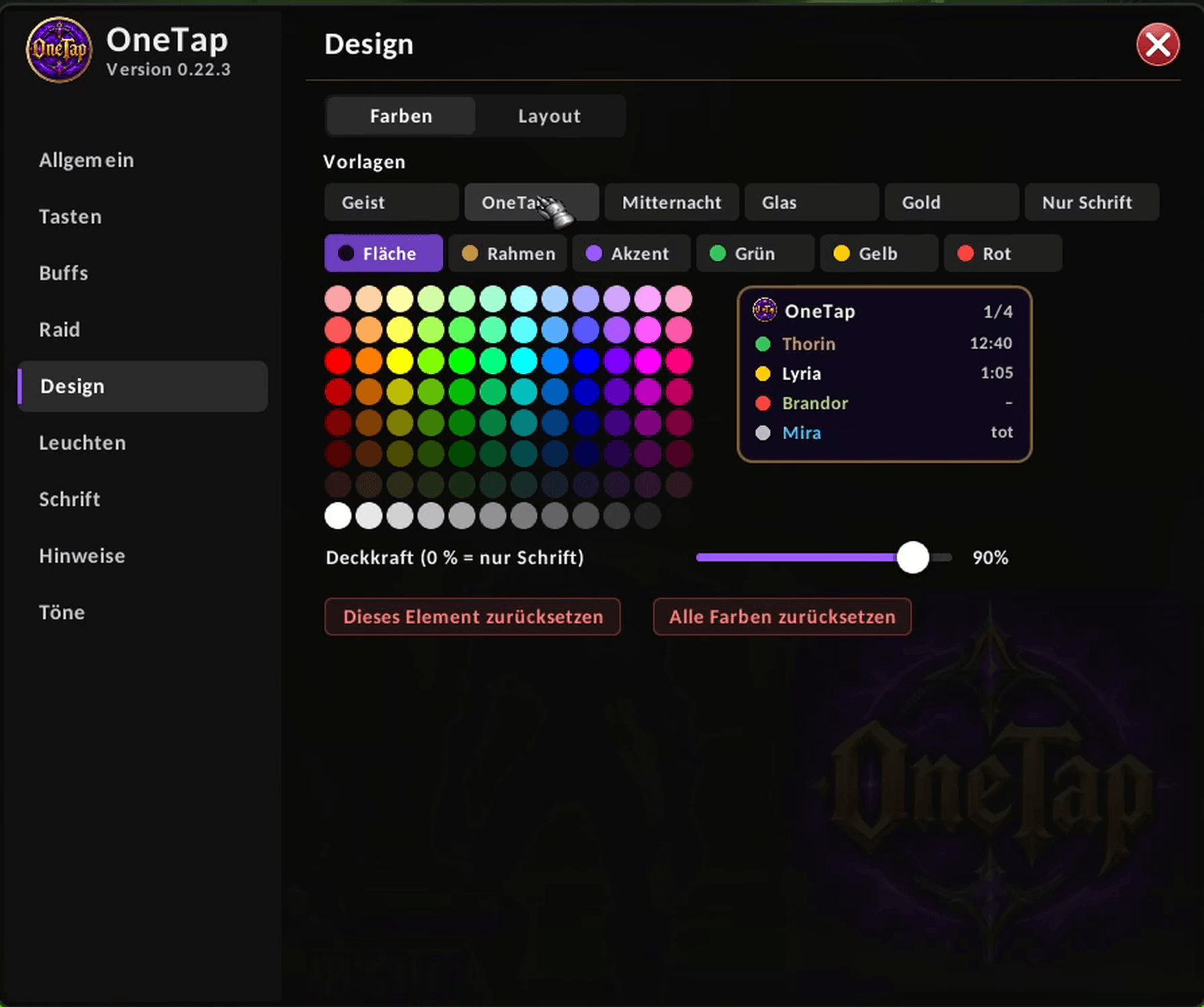1204x1007 pixels.
Task: Apply the OneTap template
Action: click(531, 202)
